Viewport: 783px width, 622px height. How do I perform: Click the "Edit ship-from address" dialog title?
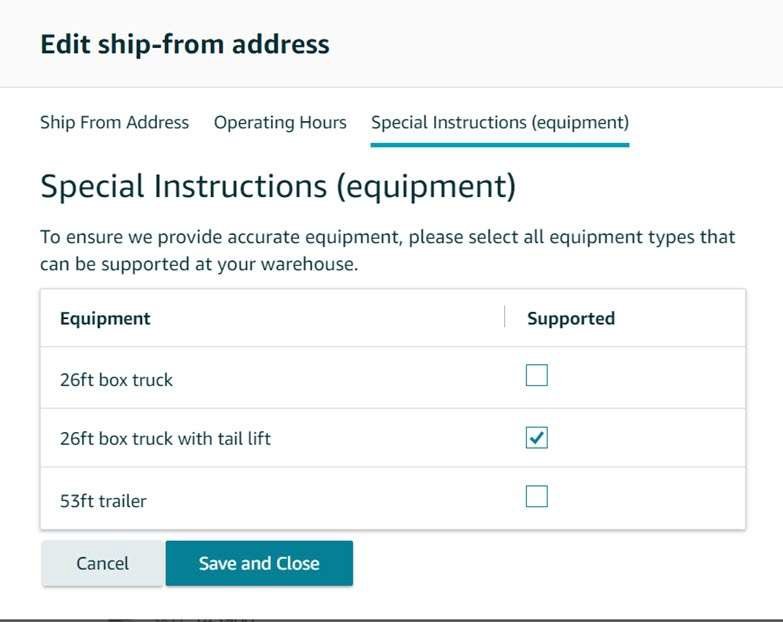click(184, 45)
